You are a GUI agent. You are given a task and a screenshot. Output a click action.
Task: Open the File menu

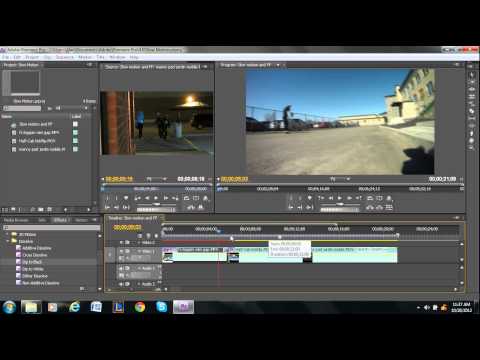tap(5, 57)
